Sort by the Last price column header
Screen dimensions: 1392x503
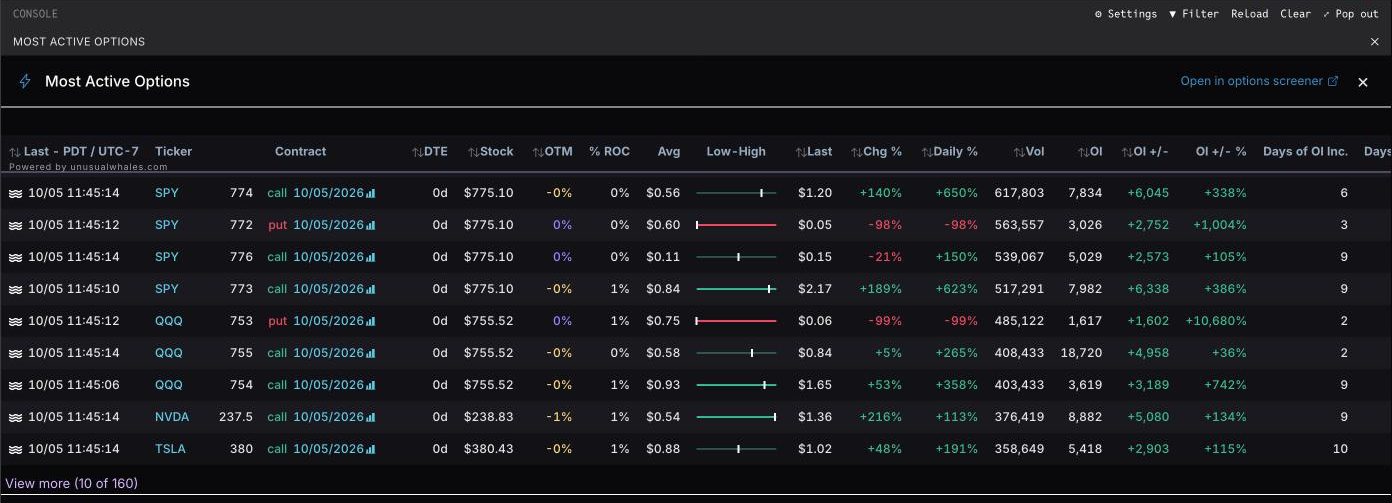(x=814, y=151)
